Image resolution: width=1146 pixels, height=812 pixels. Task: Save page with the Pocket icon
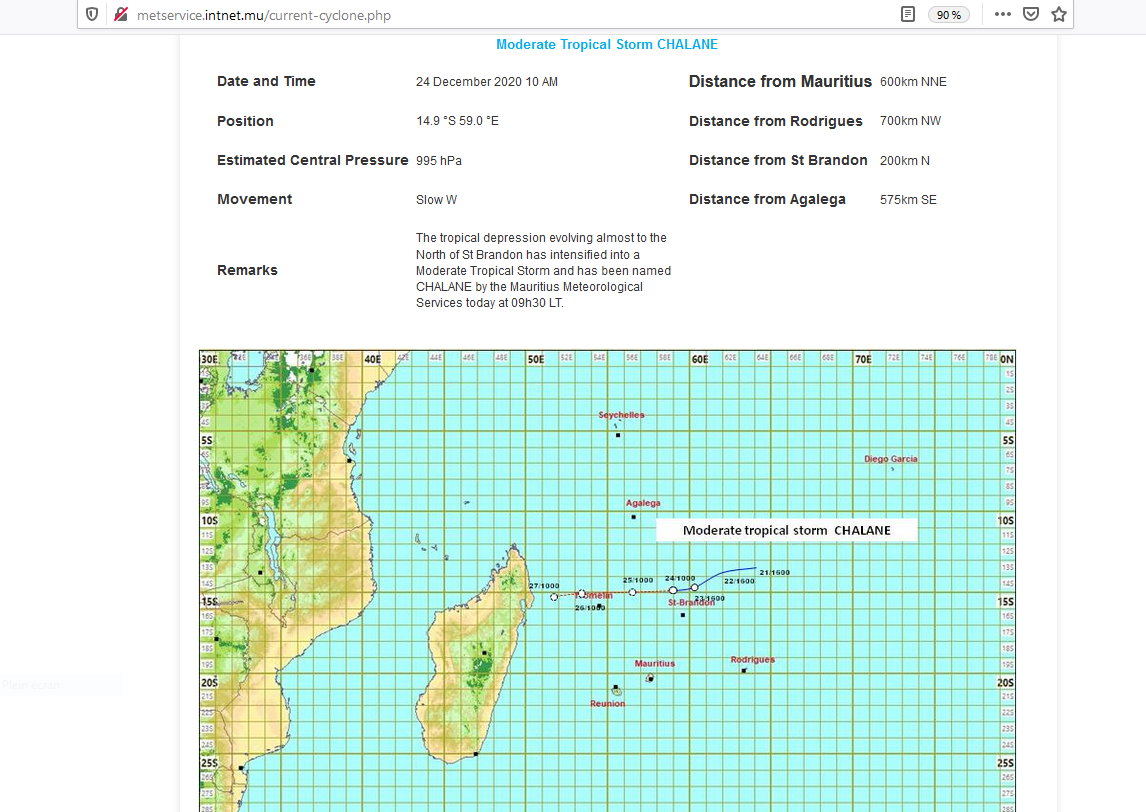point(1030,14)
